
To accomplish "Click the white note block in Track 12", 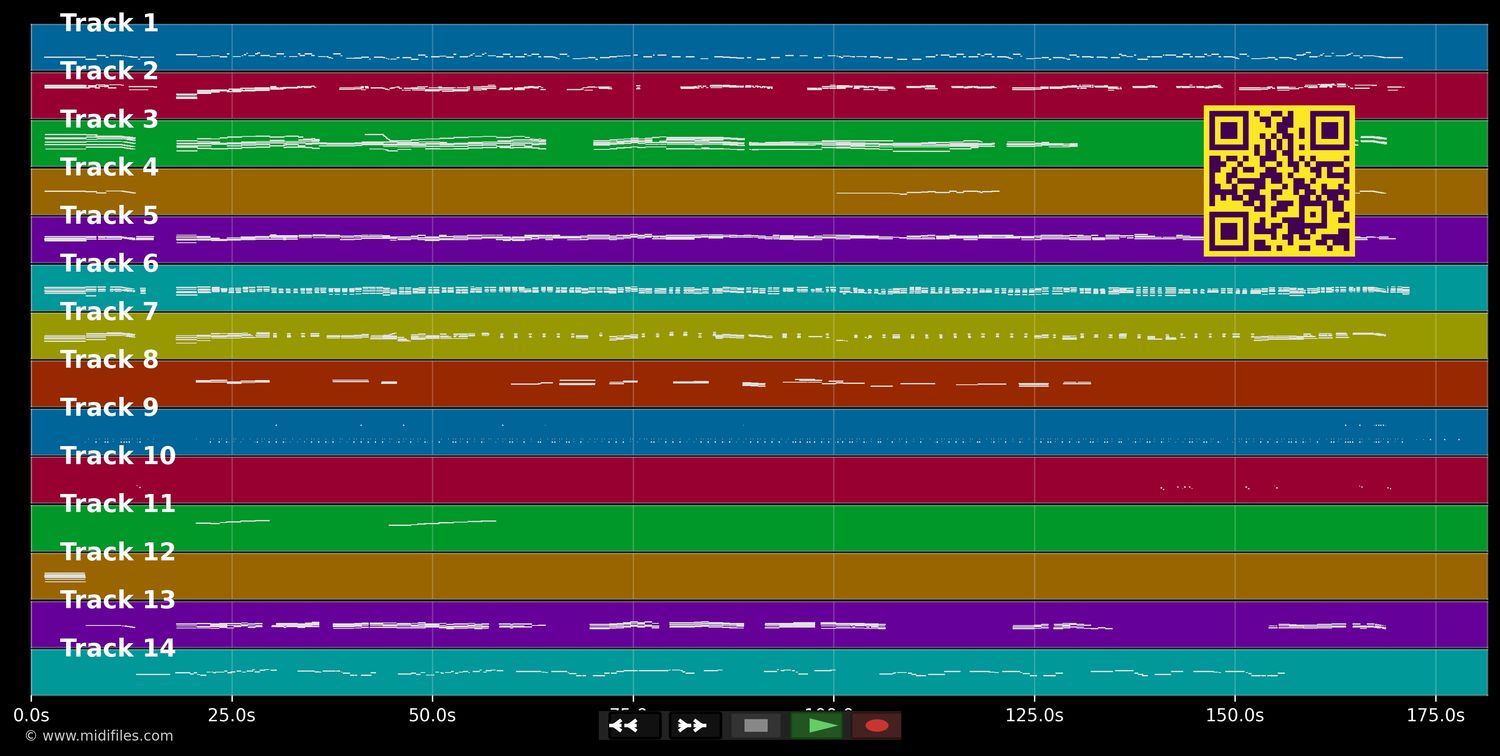I will pos(65,577).
